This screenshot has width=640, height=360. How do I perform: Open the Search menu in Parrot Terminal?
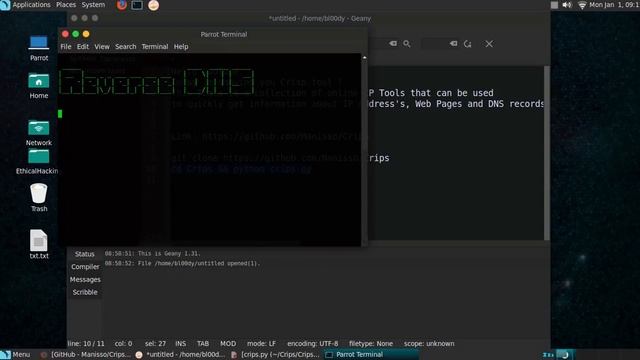126,47
